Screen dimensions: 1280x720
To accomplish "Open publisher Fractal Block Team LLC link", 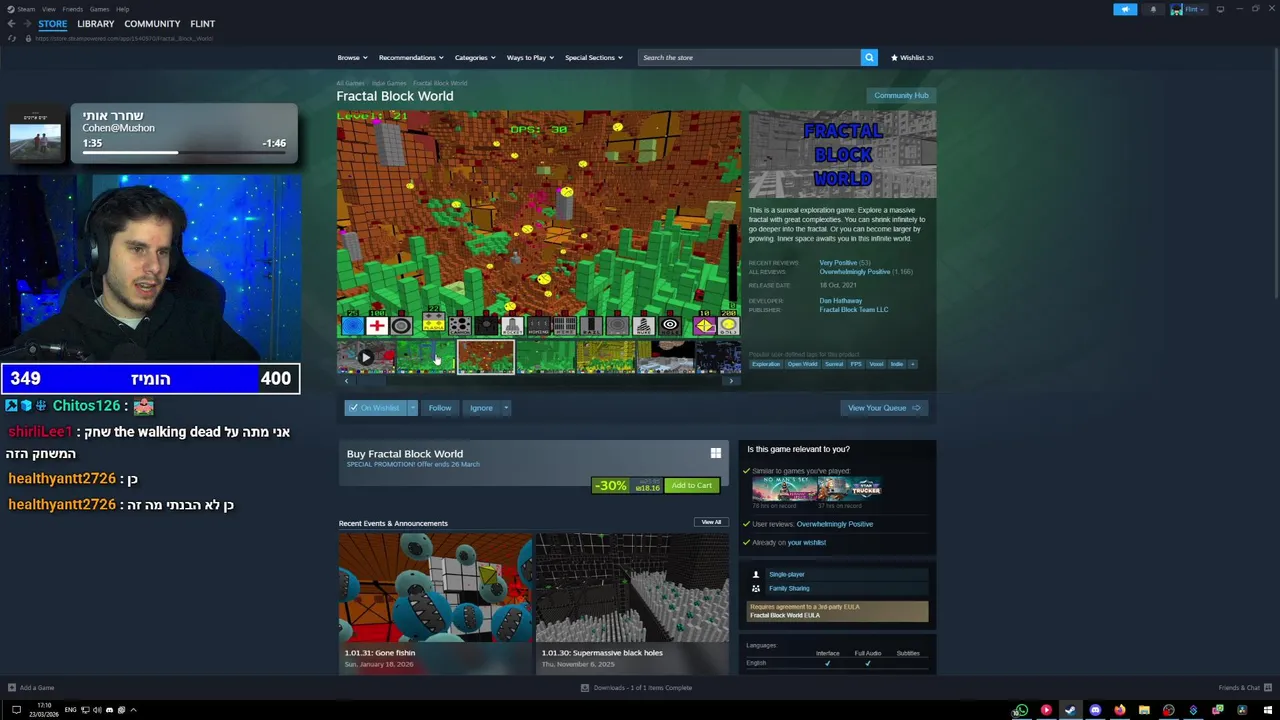I will click(854, 310).
